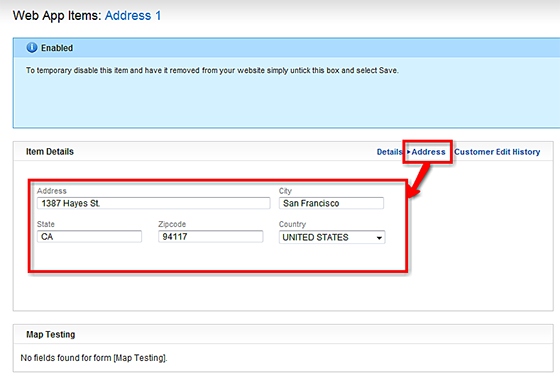Open the Country dropdown UNITED STATES
This screenshot has height=385, width=560.
332,237
